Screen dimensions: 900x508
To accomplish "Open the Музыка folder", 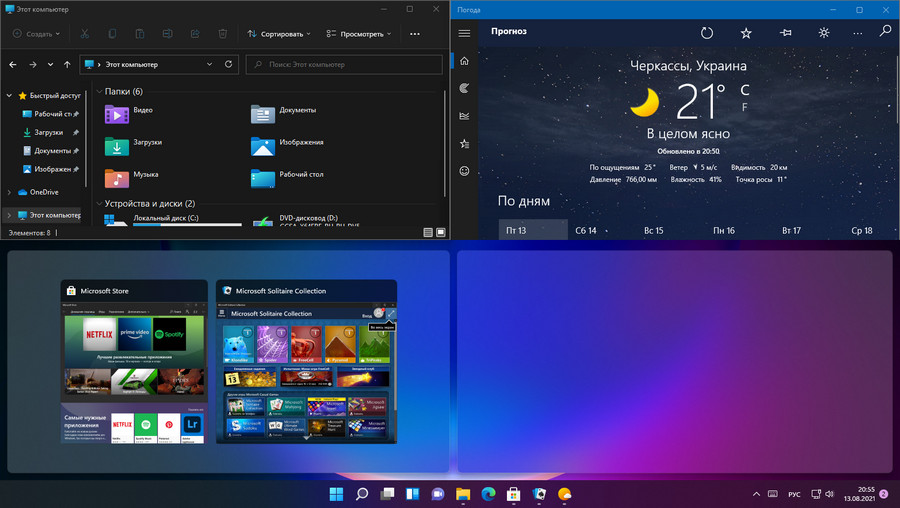I will click(x=131, y=178).
